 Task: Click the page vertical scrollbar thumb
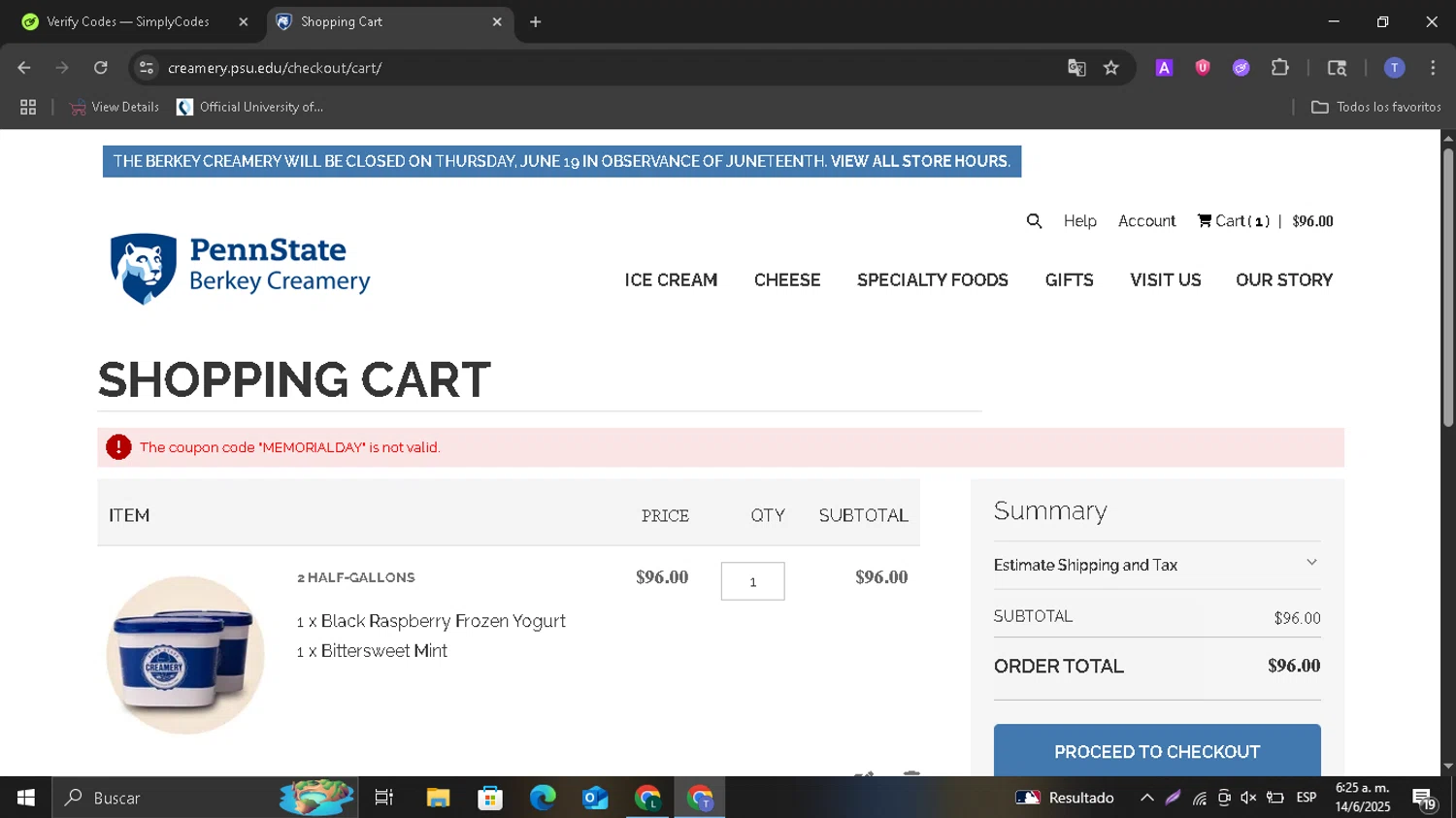pos(1448,287)
